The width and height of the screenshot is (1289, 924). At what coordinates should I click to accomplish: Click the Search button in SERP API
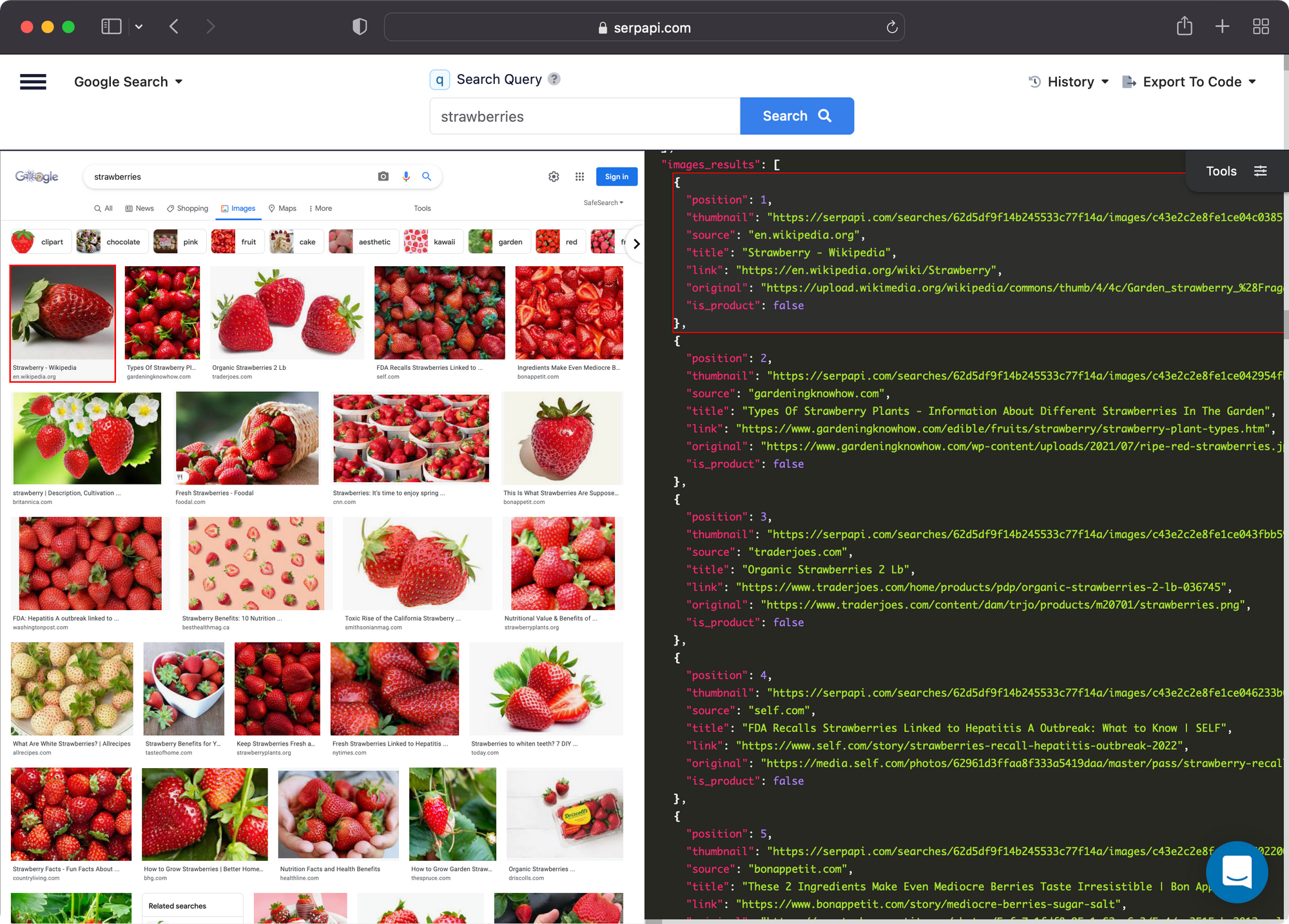(x=797, y=115)
